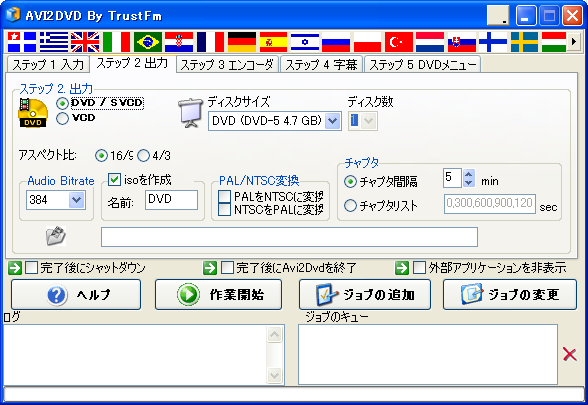Enable PALをNTSCに変換 checkbox
The height and width of the screenshot is (405, 588).
tap(224, 196)
